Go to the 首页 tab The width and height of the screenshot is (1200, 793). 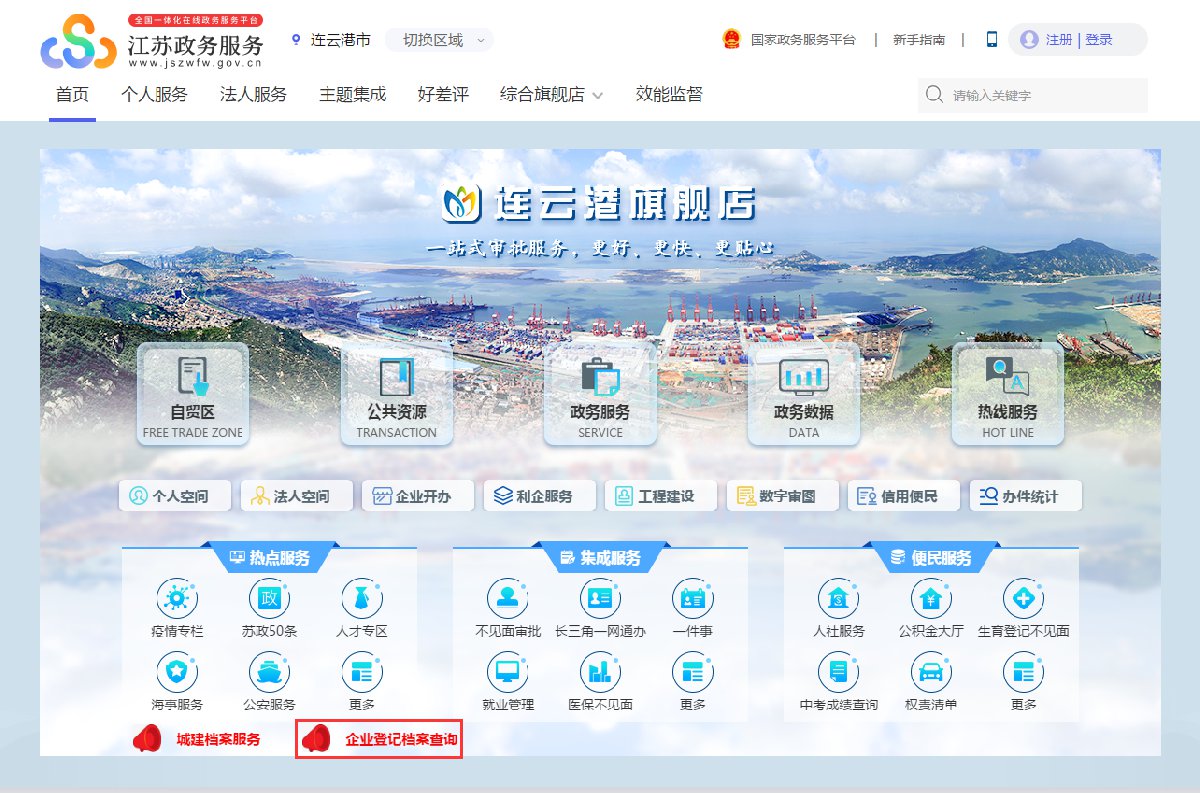(72, 94)
